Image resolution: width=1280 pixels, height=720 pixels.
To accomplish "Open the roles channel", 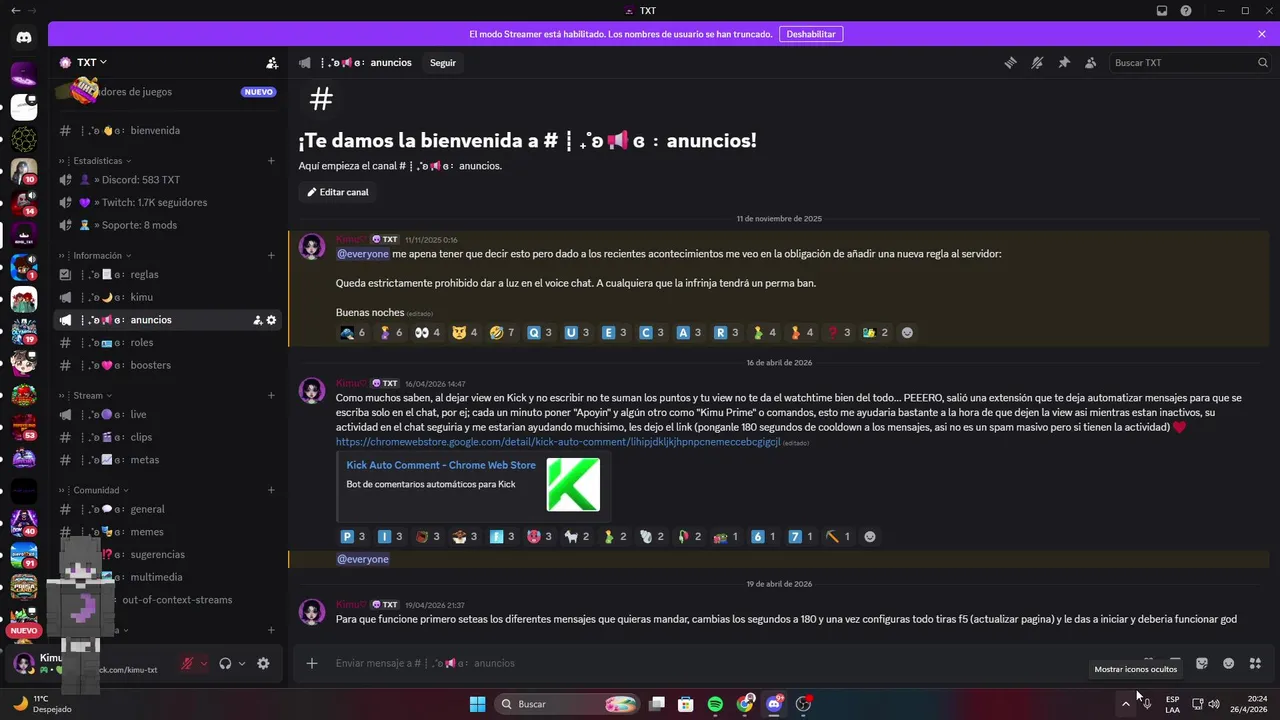I will [x=168, y=342].
